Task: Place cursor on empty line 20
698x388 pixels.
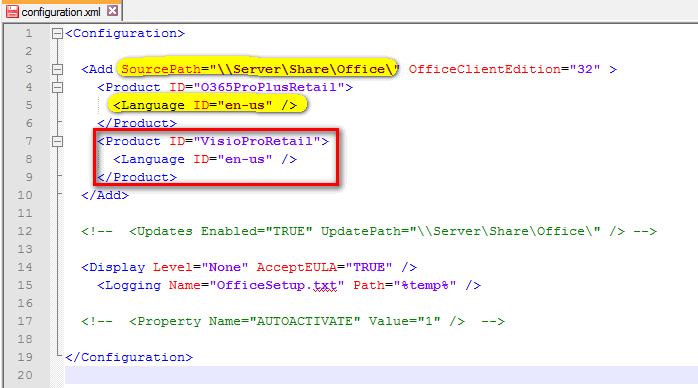Action: [x=381, y=375]
